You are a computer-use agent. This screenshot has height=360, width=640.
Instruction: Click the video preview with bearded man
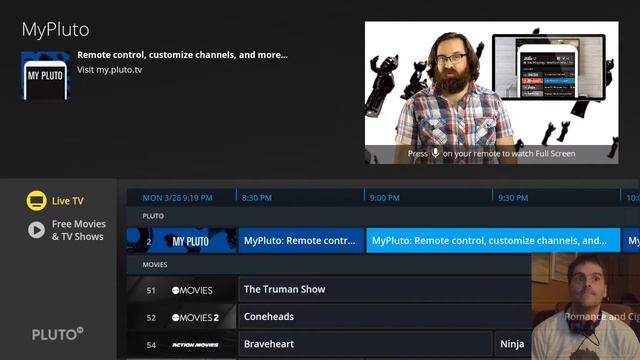(491, 93)
